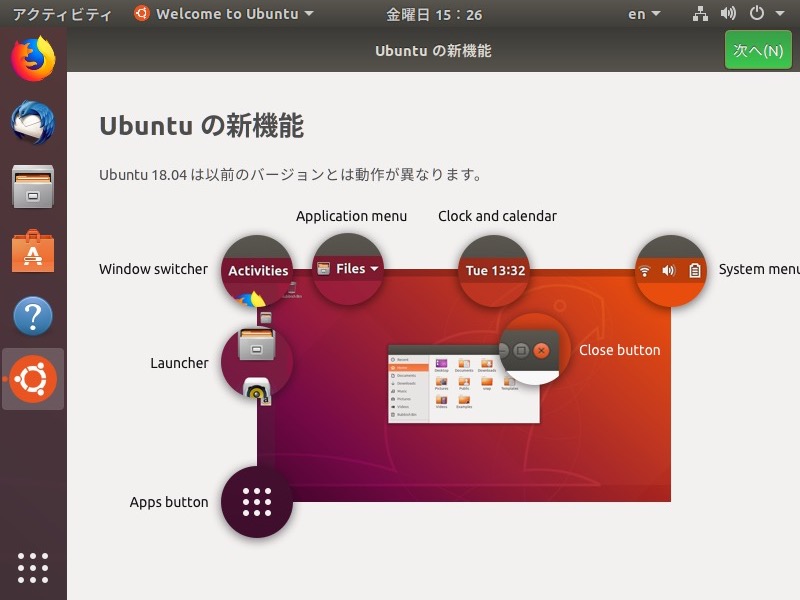Click the 'Clock and calendar' label
This screenshot has height=600, width=800.
point(497,216)
